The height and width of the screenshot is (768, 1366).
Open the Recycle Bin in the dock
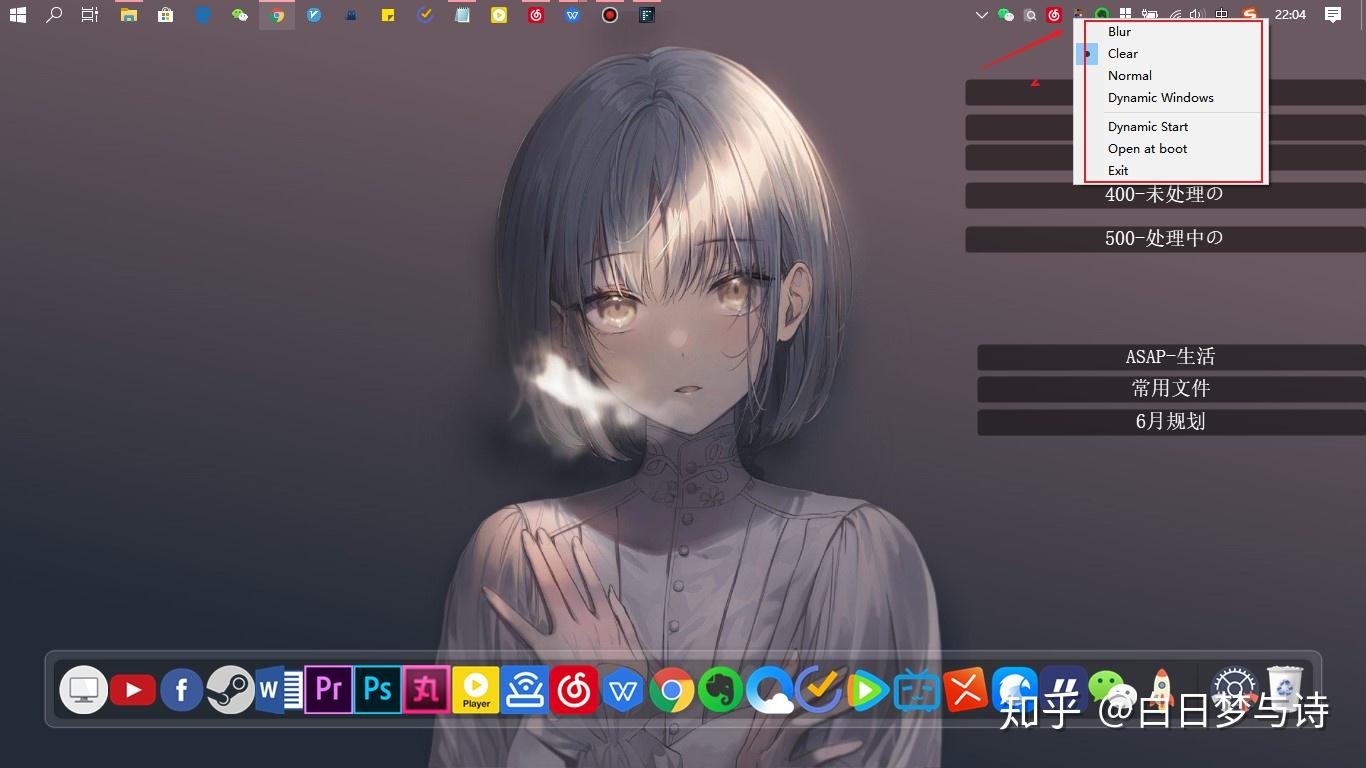1285,688
